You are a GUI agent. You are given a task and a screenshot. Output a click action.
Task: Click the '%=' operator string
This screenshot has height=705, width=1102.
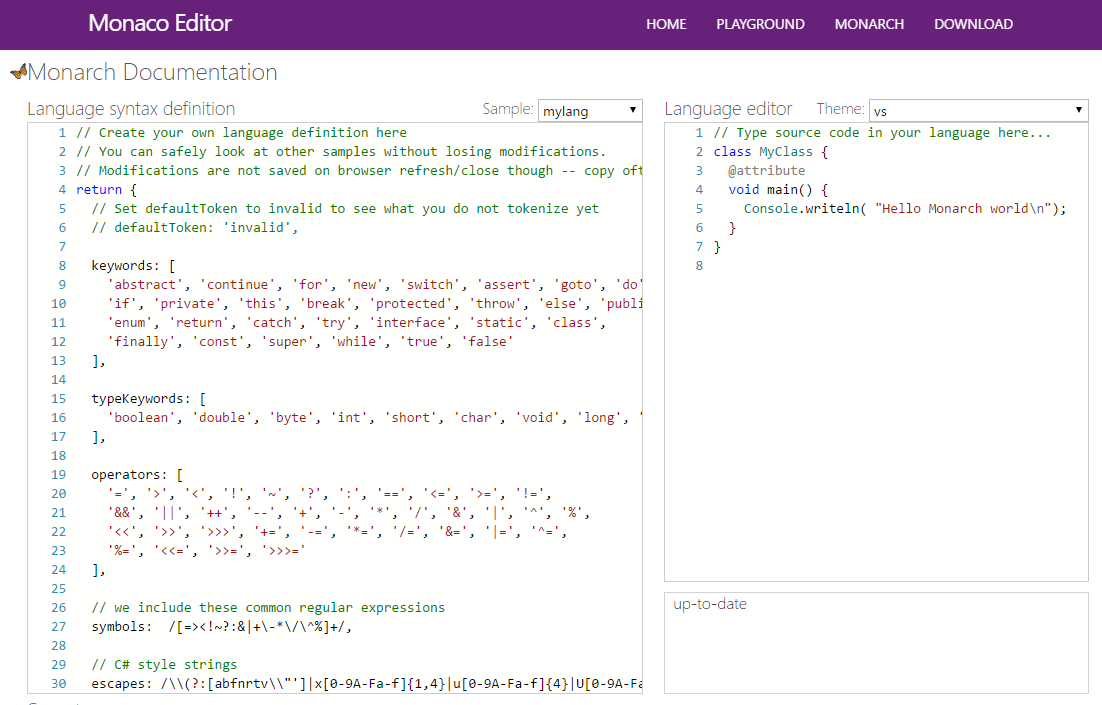tap(122, 550)
